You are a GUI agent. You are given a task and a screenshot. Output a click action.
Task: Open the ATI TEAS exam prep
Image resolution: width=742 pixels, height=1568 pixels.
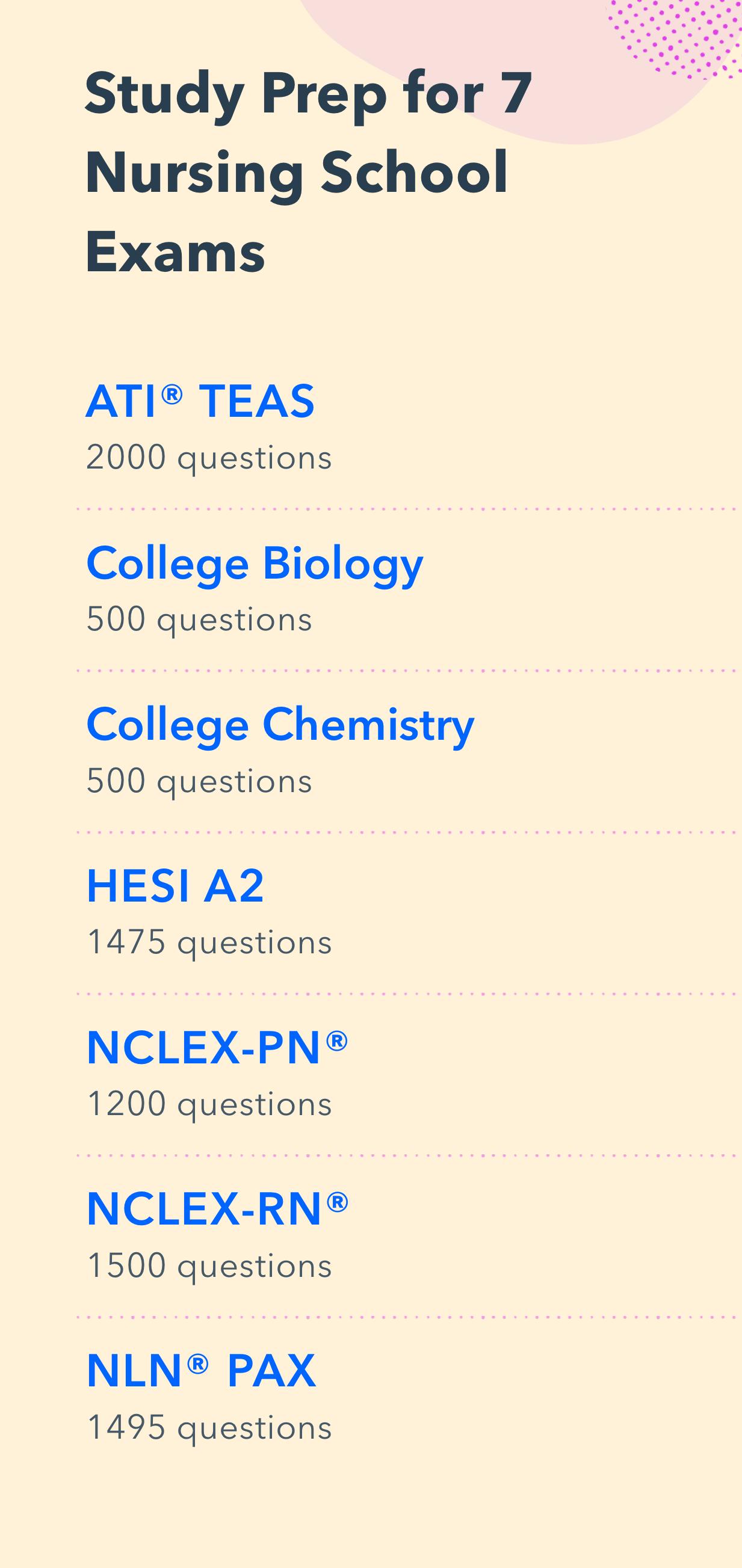(x=200, y=402)
